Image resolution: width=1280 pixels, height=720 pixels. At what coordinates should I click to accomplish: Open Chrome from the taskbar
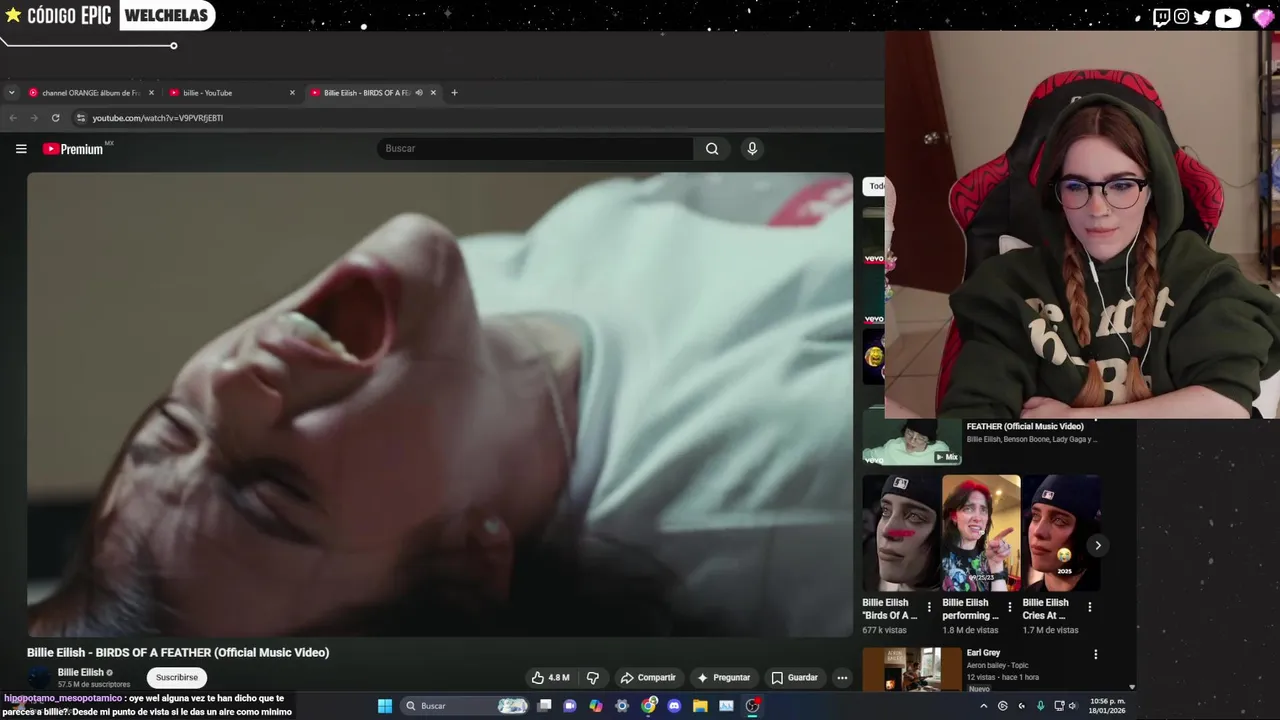pos(649,706)
